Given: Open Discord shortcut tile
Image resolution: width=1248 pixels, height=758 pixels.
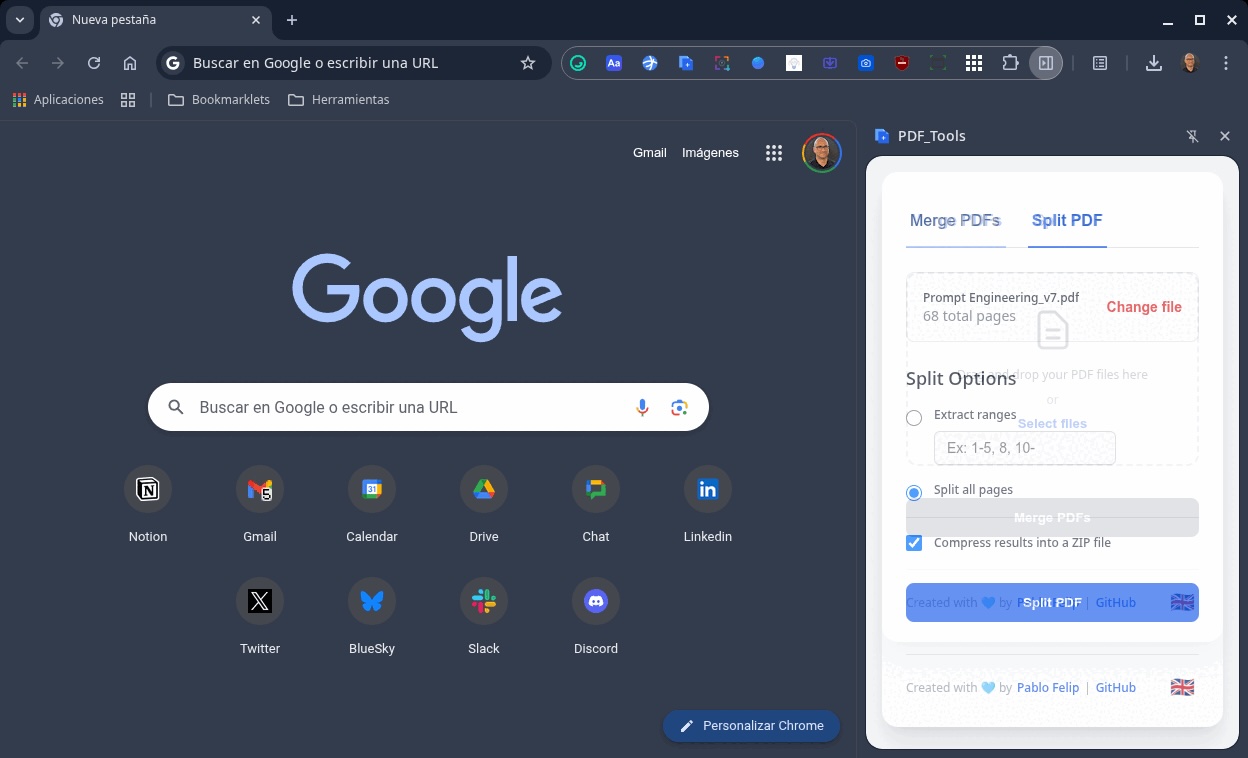Looking at the screenshot, I should coord(596,601).
